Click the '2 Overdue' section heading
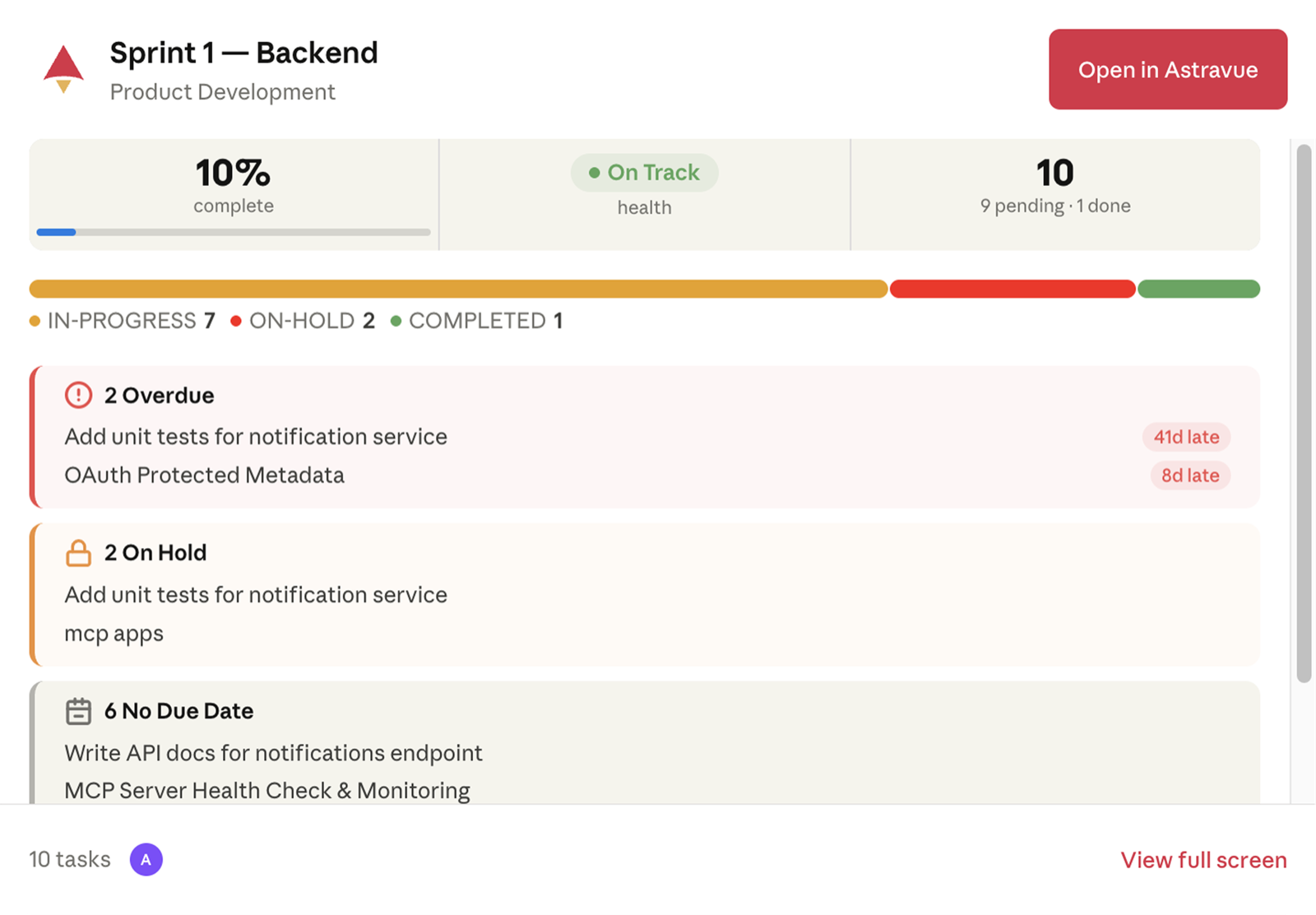 click(159, 395)
